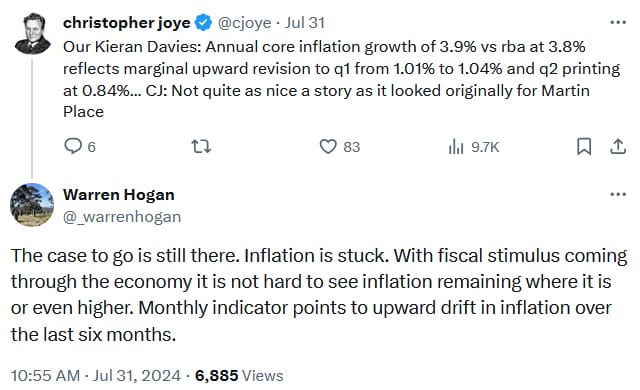
Task: Share christopher joye's tweet
Action: pos(618,146)
